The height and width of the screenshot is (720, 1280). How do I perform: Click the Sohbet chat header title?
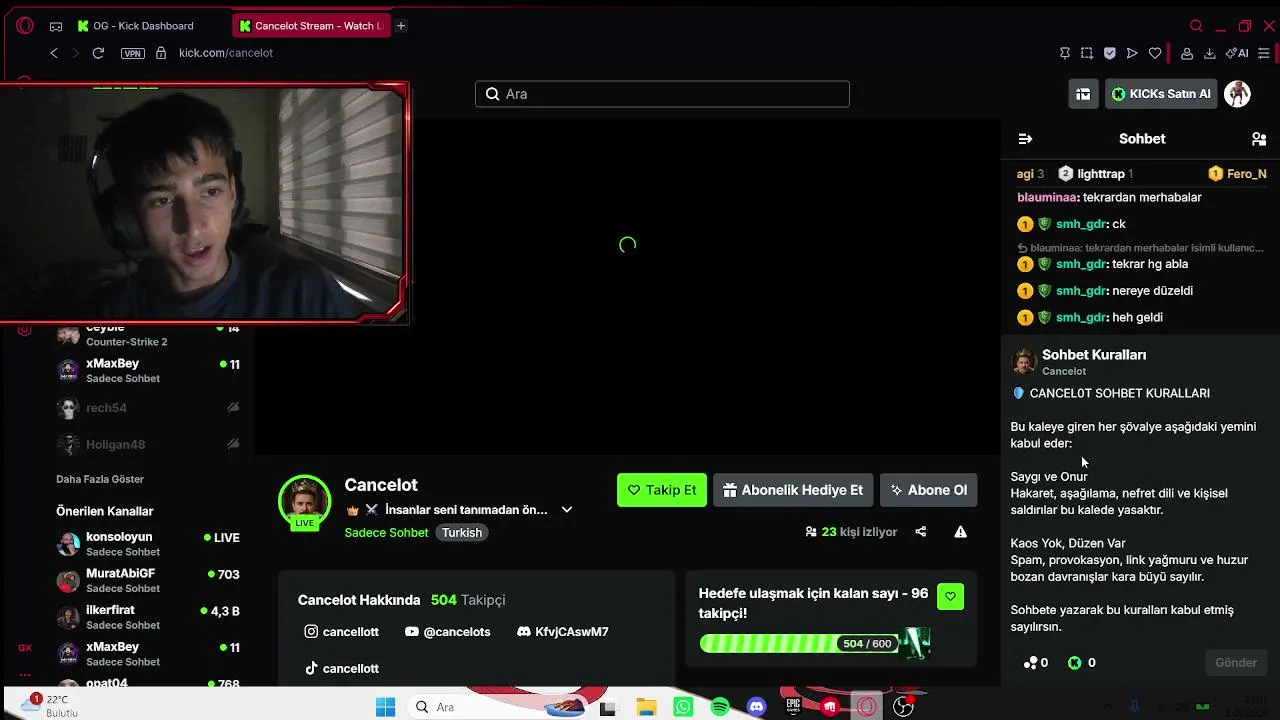pyautogui.click(x=1142, y=139)
